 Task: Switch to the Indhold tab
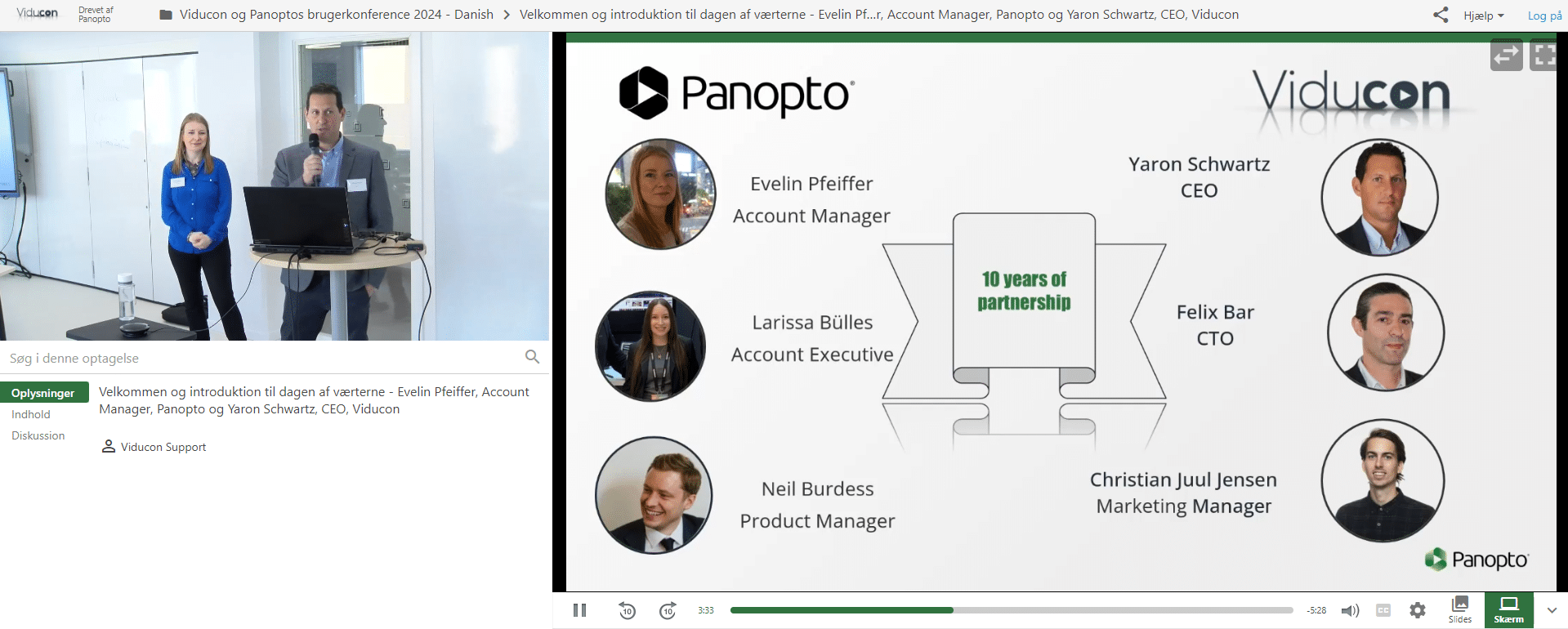pos(31,414)
